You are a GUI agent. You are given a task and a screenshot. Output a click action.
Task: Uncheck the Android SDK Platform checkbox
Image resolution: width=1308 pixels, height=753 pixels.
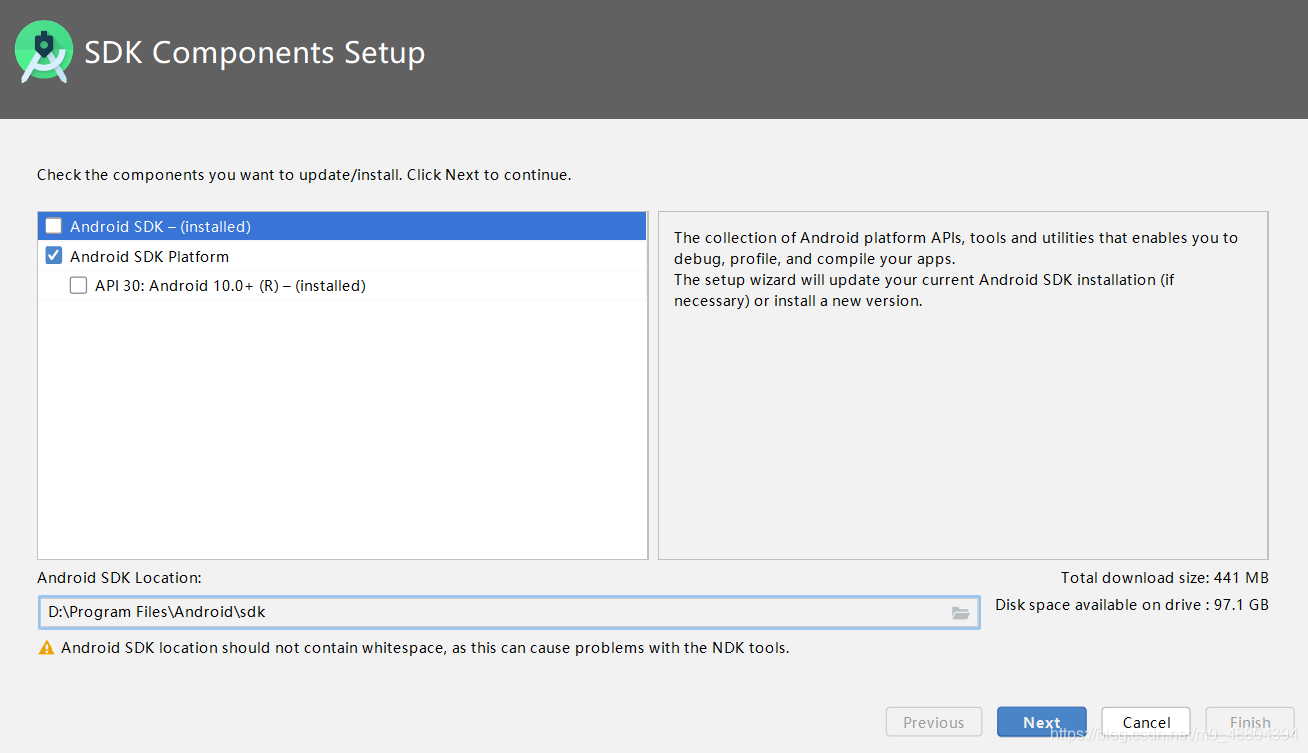point(53,256)
